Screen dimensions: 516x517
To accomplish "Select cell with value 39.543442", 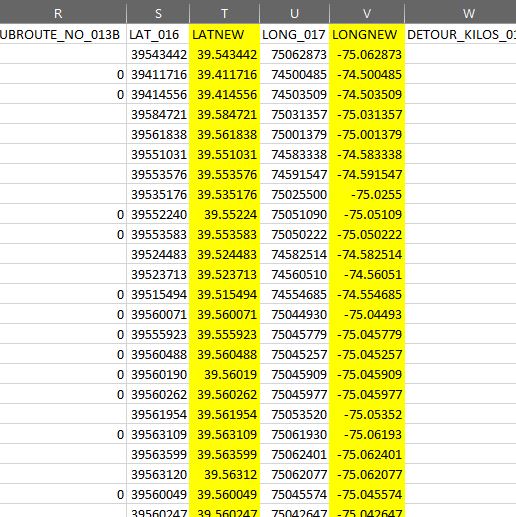I will coord(224,54).
